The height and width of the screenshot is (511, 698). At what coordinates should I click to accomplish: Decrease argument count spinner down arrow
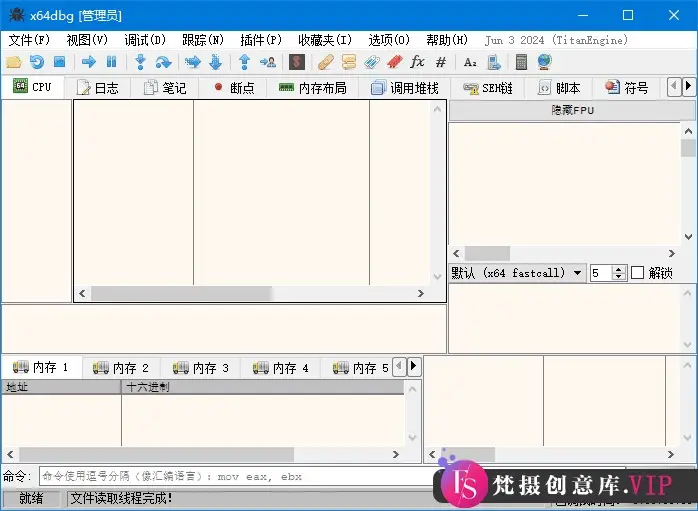(x=619, y=276)
